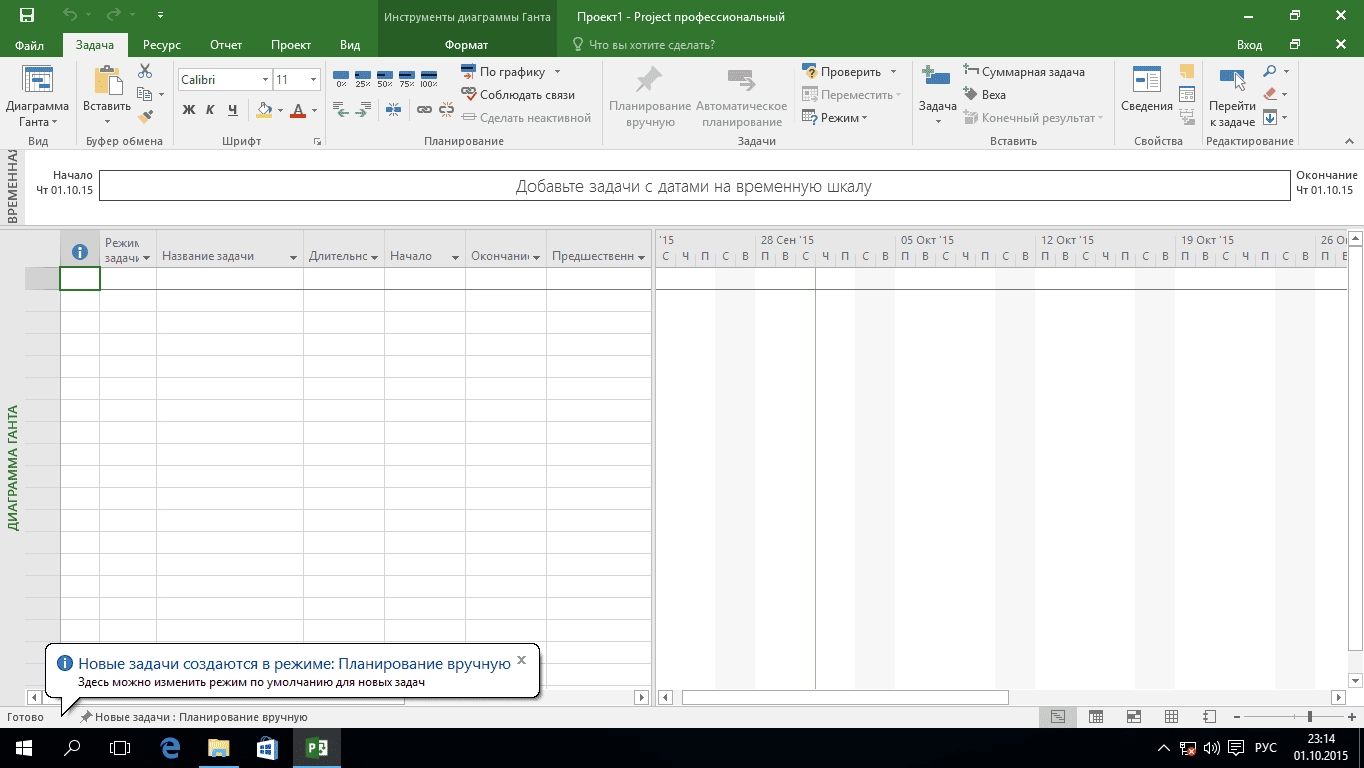Image resolution: width=1364 pixels, height=768 pixels.
Task: Open the font size 11 dropdown
Action: point(313,80)
